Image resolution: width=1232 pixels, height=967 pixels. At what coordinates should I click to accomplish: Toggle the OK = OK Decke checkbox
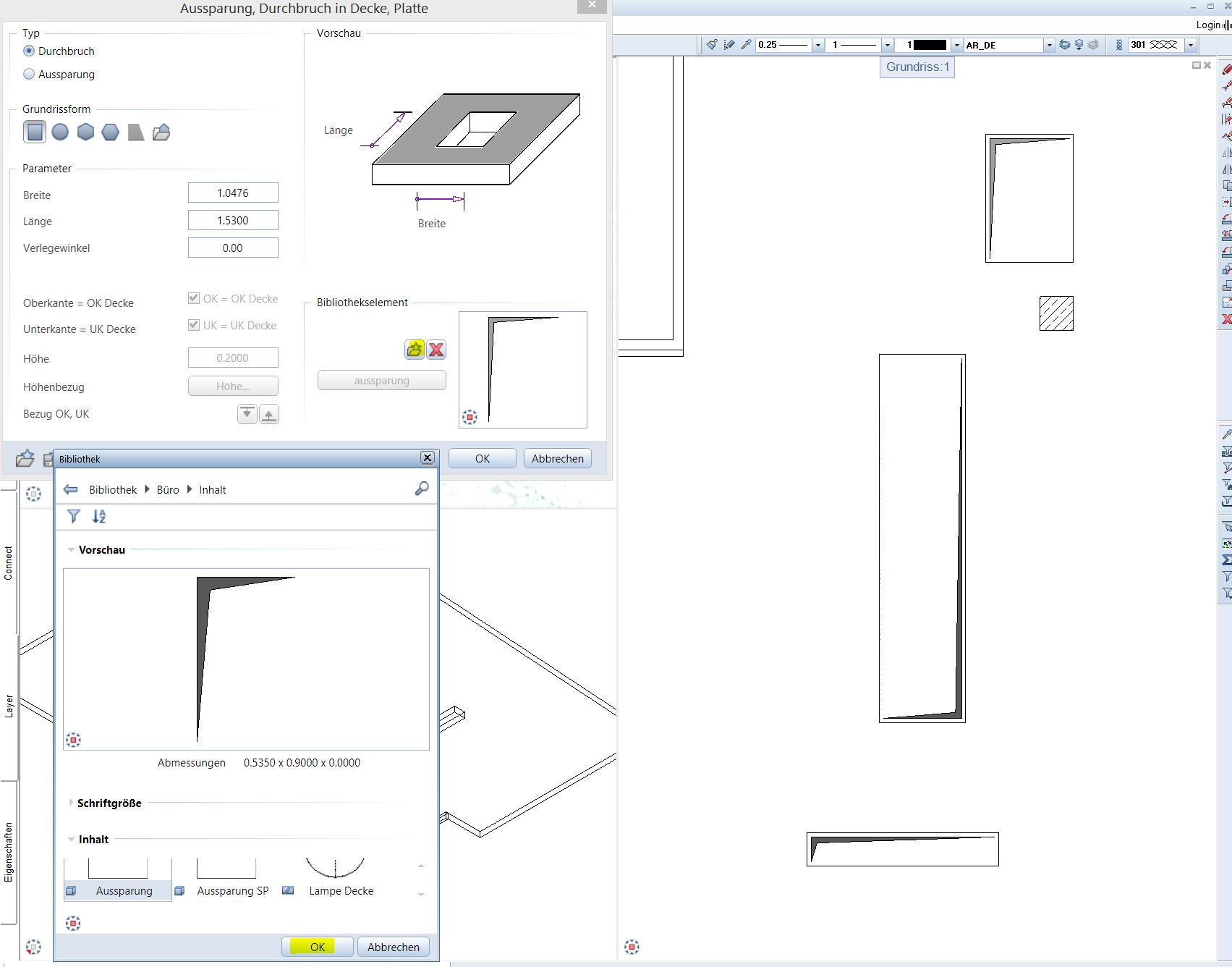click(194, 298)
